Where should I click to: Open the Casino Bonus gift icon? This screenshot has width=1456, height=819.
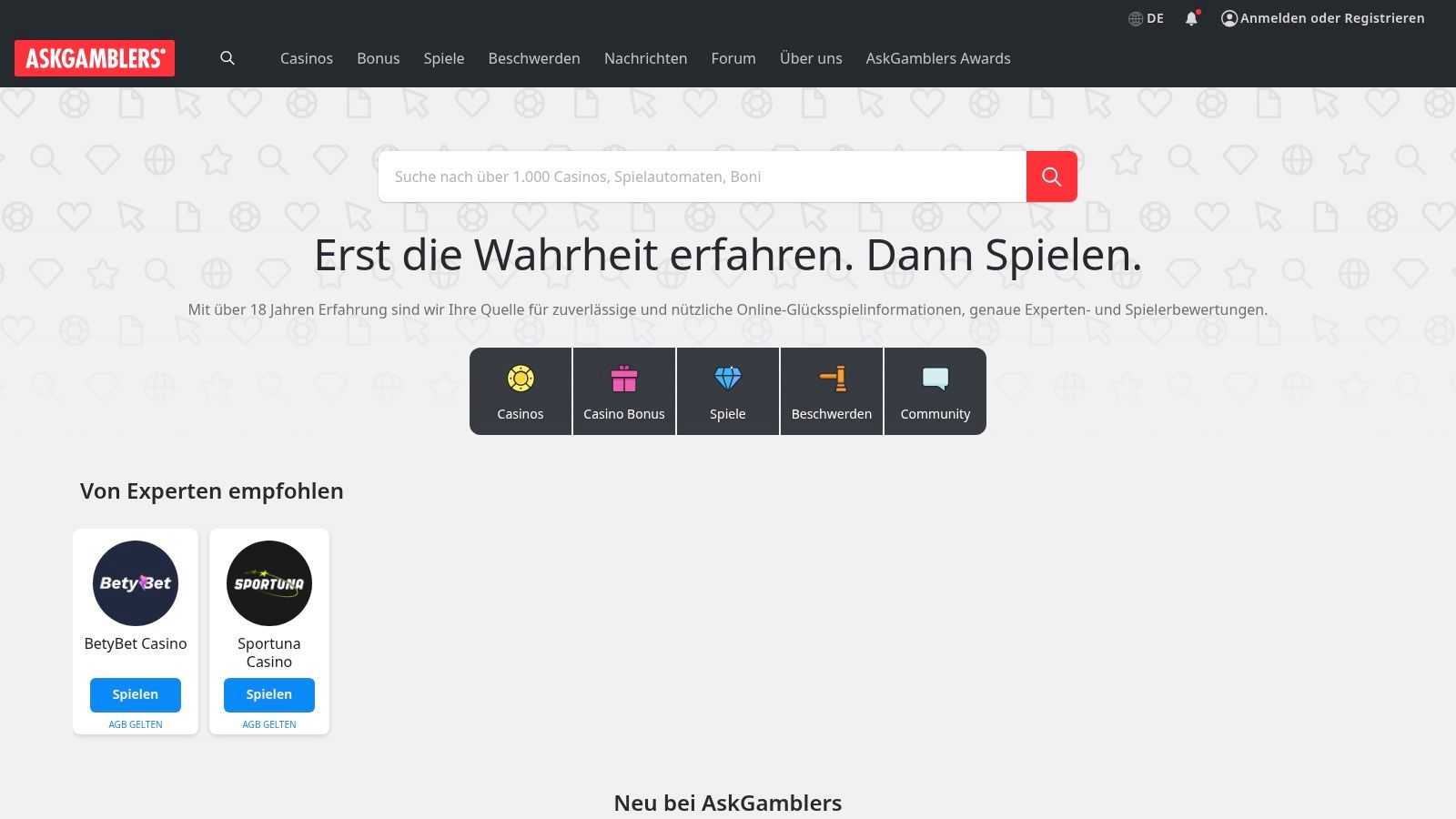[x=623, y=391]
